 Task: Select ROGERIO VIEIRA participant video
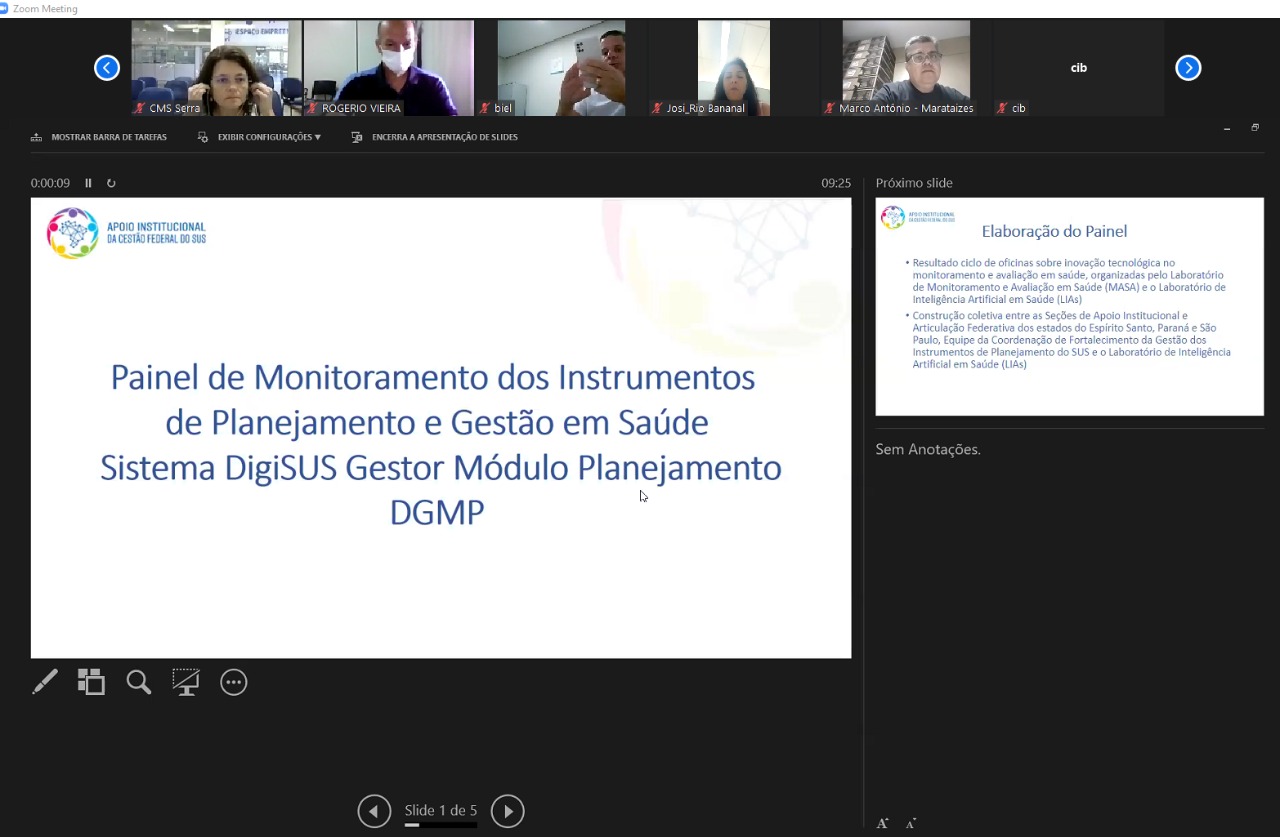coord(389,68)
